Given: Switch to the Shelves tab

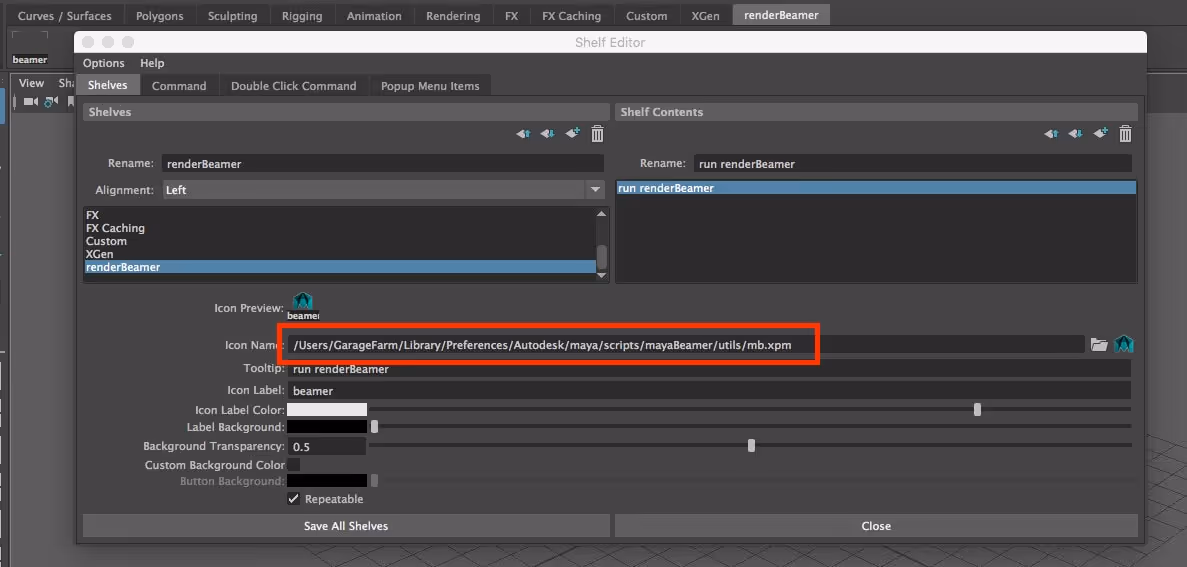Looking at the screenshot, I should click(107, 86).
